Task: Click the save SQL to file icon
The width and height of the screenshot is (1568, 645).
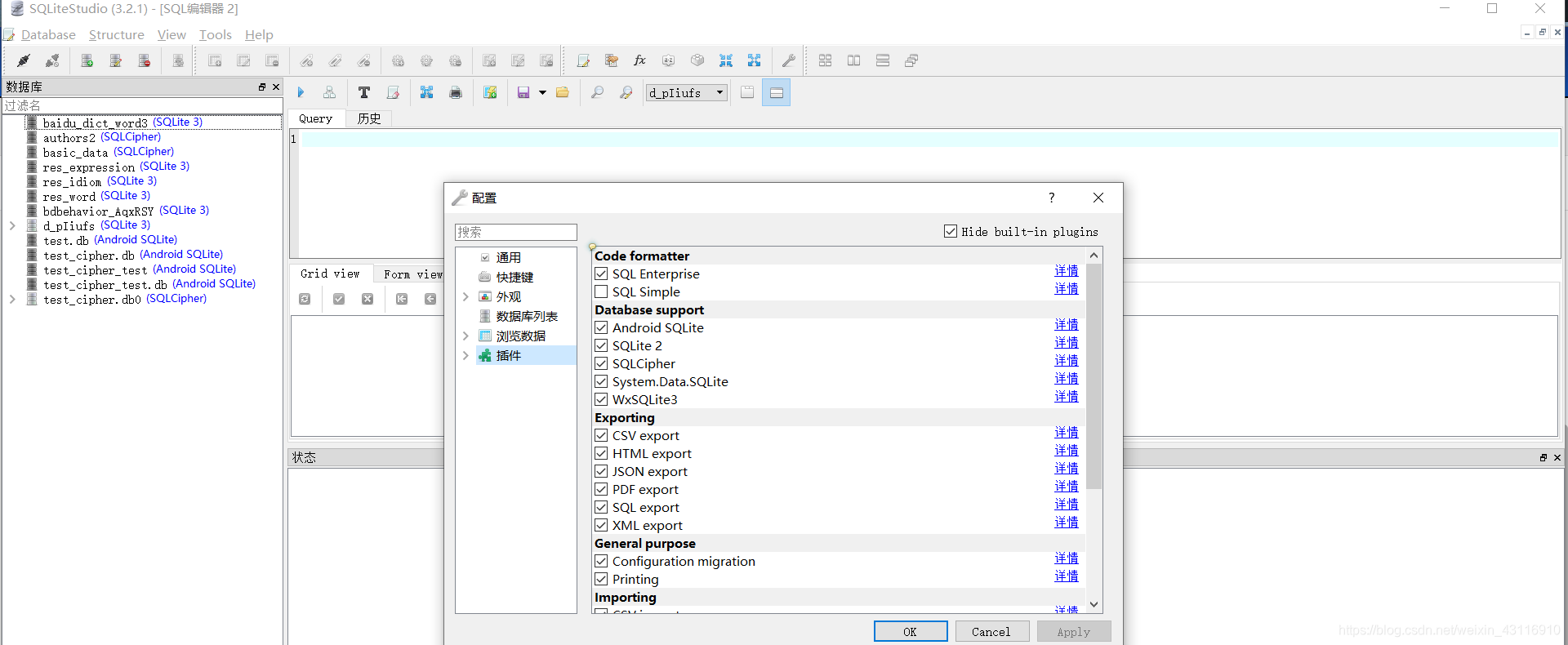Action: 523,92
